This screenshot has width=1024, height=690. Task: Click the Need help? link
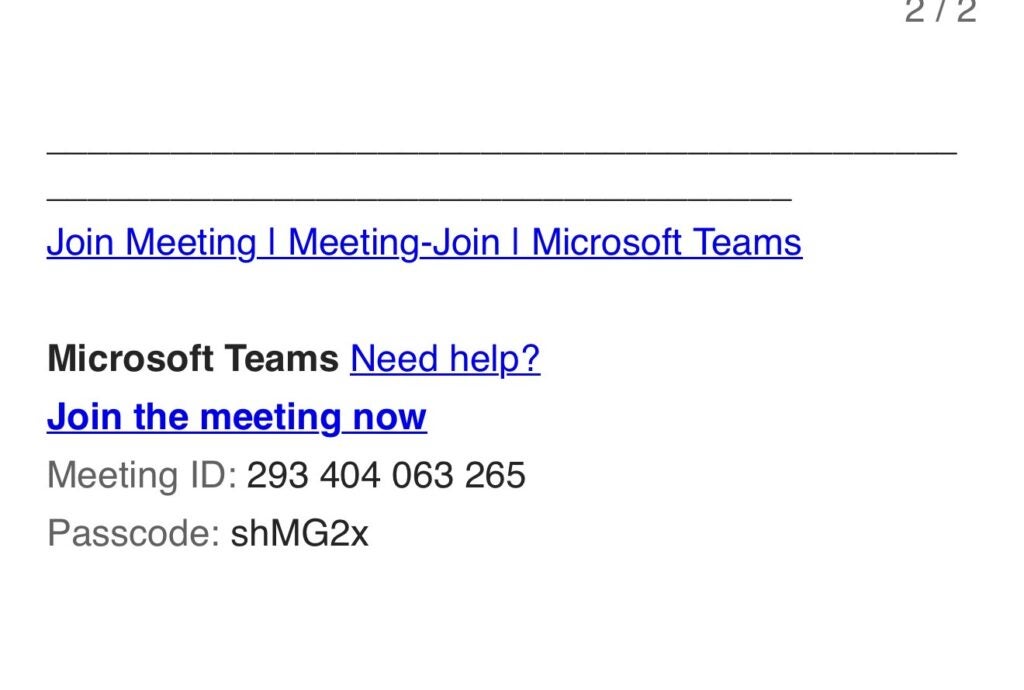(x=445, y=359)
